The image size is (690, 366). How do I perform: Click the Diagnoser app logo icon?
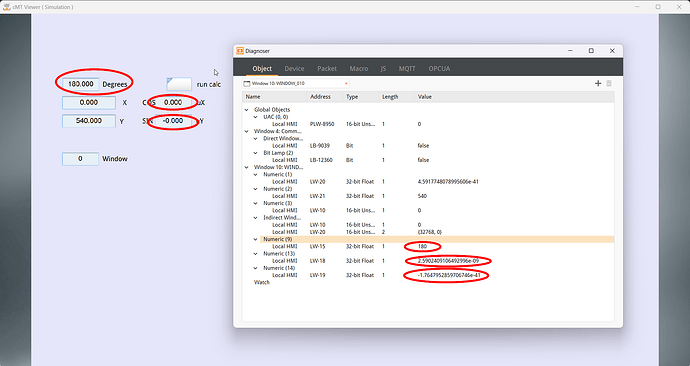(x=240, y=51)
